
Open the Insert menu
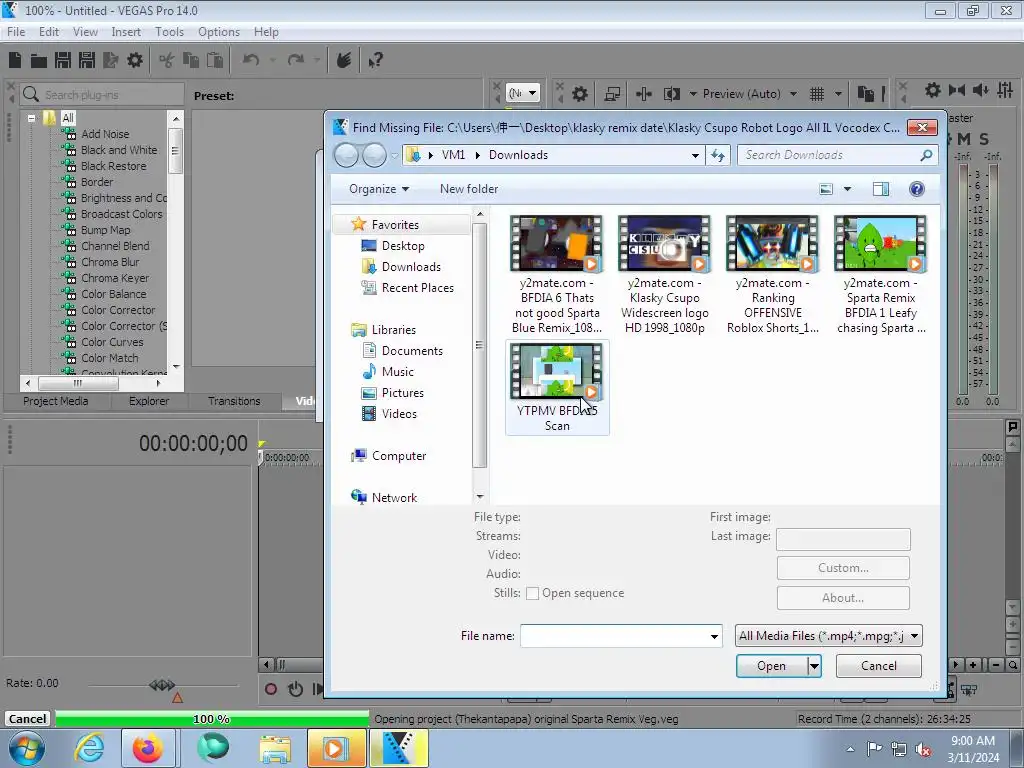(125, 32)
